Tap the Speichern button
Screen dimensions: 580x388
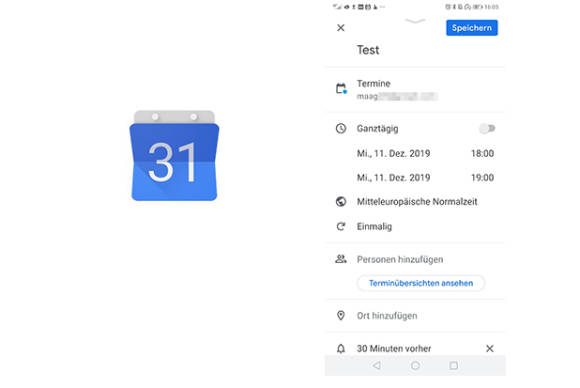coord(472,28)
